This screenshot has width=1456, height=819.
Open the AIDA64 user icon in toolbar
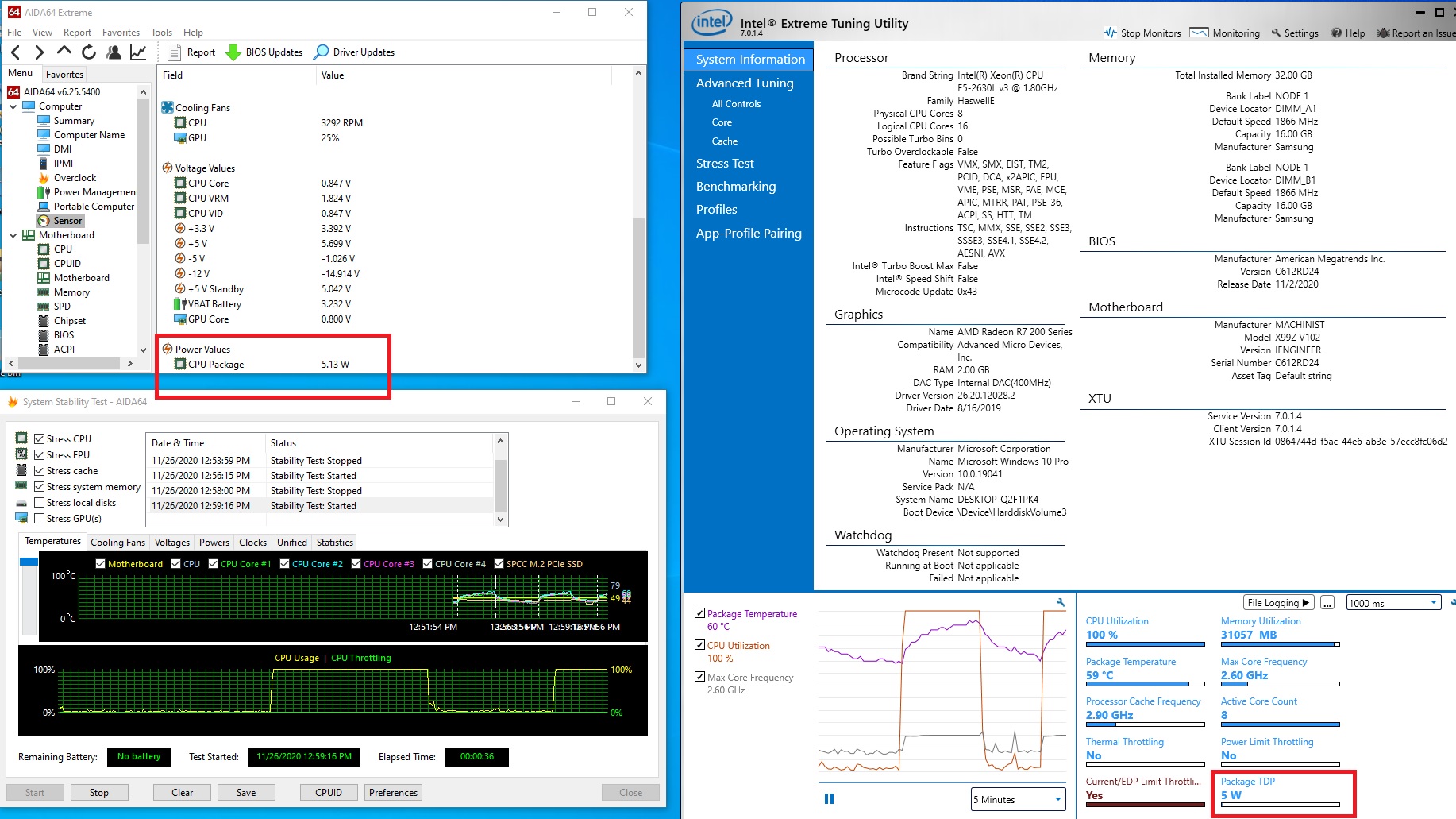click(114, 52)
